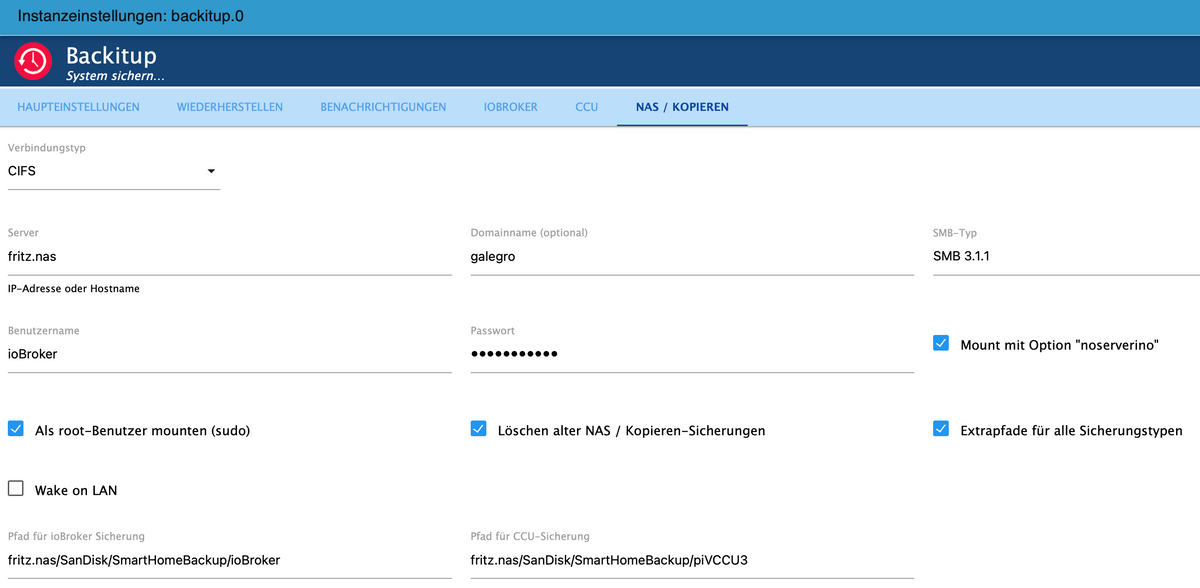Focus the Benutzername field with ioBroker
1200x588 pixels.
tap(230, 354)
